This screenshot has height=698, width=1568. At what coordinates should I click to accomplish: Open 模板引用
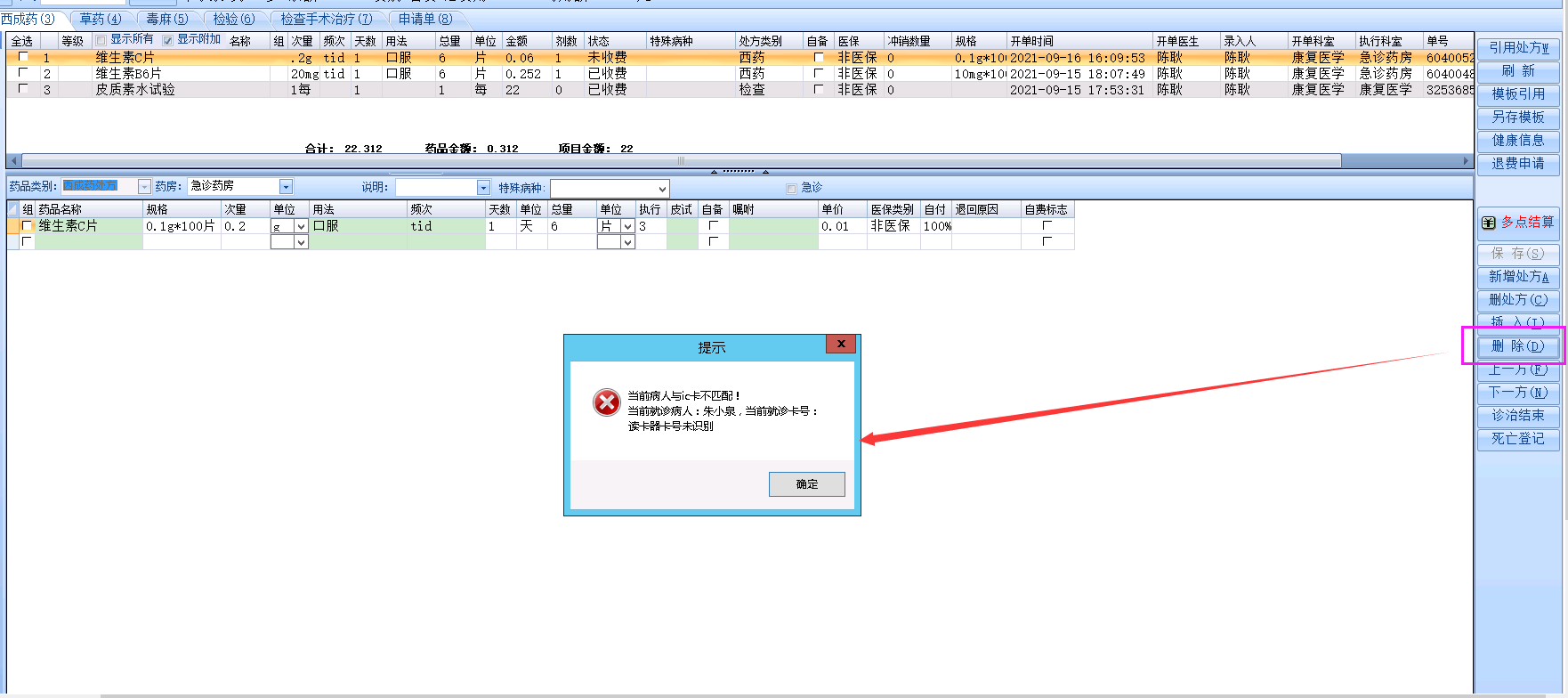tap(1518, 94)
